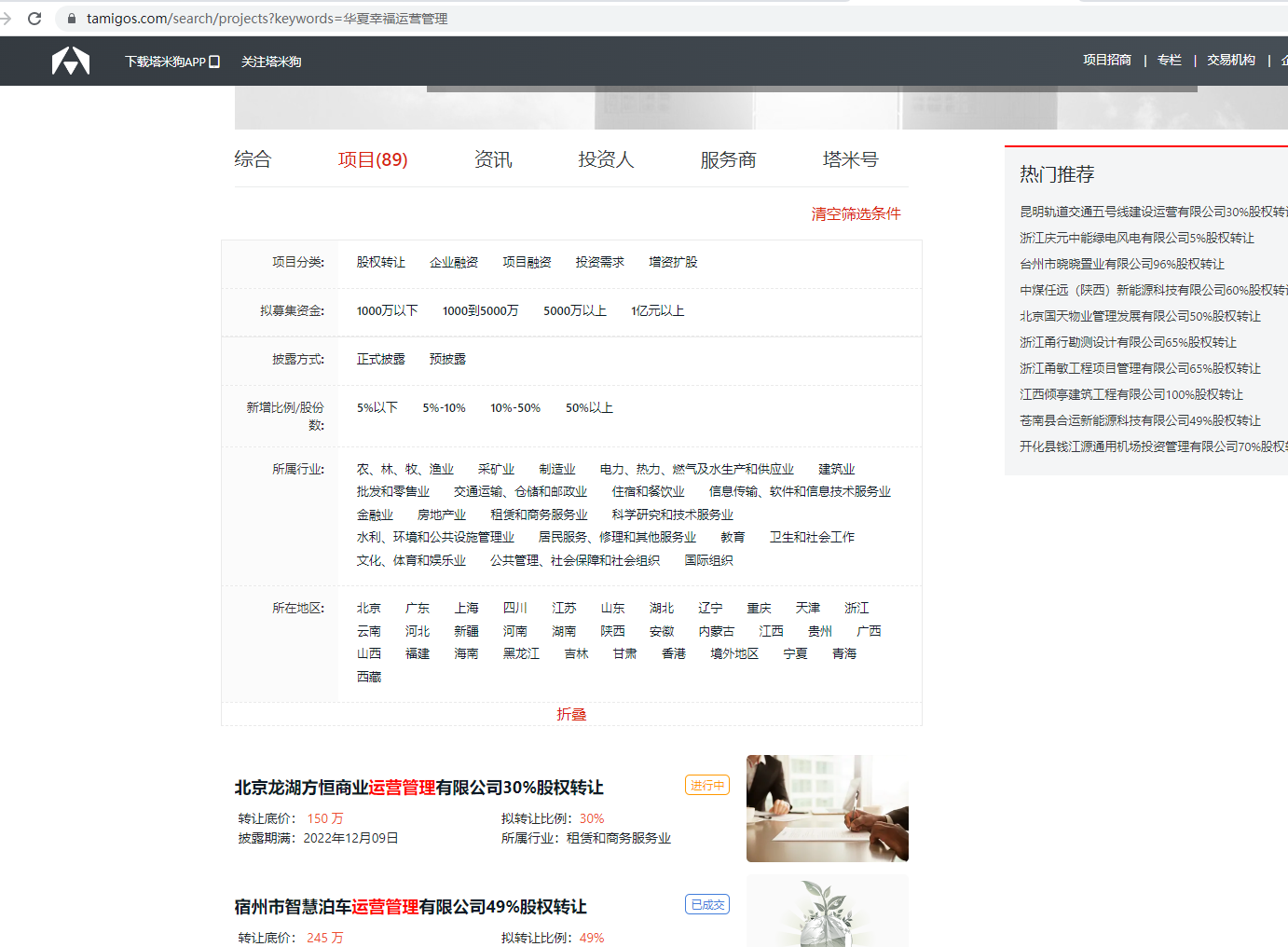Open 北京龙湖方恒商业运营管理 30% equity listing
This screenshot has height=947, width=1288.
[x=419, y=788]
